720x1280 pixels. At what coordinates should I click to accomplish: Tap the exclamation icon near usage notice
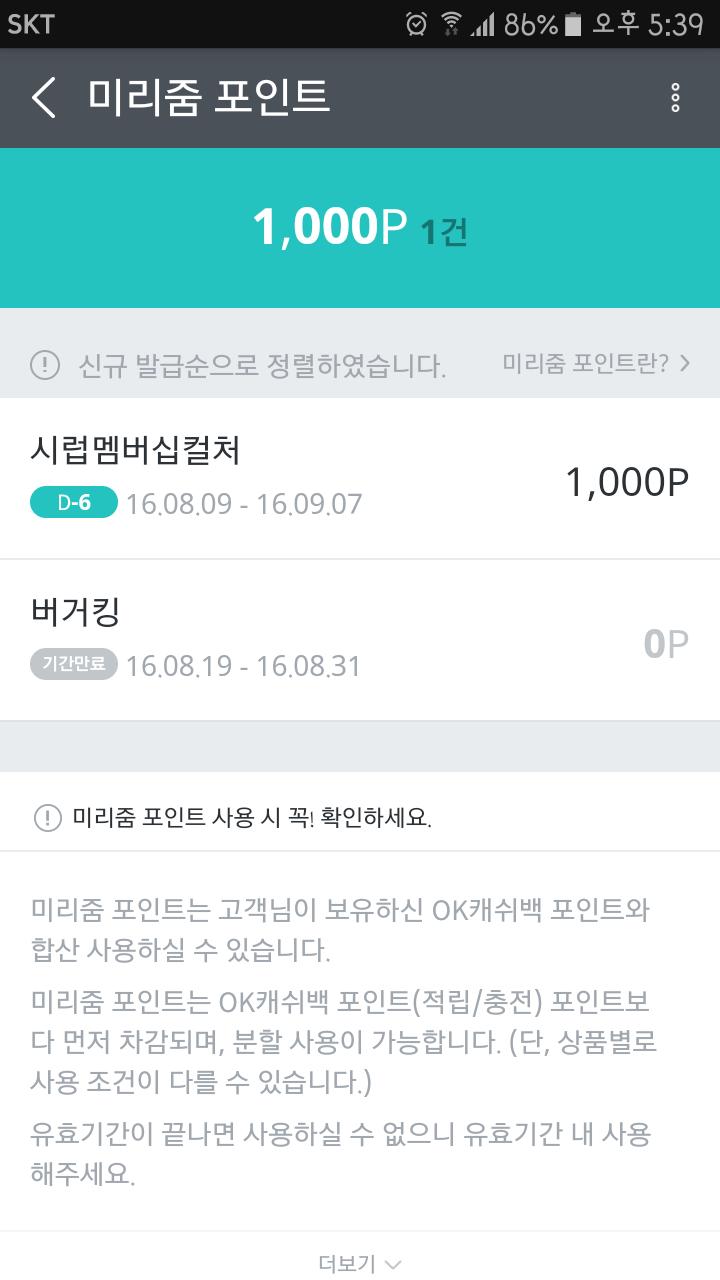click(47, 817)
